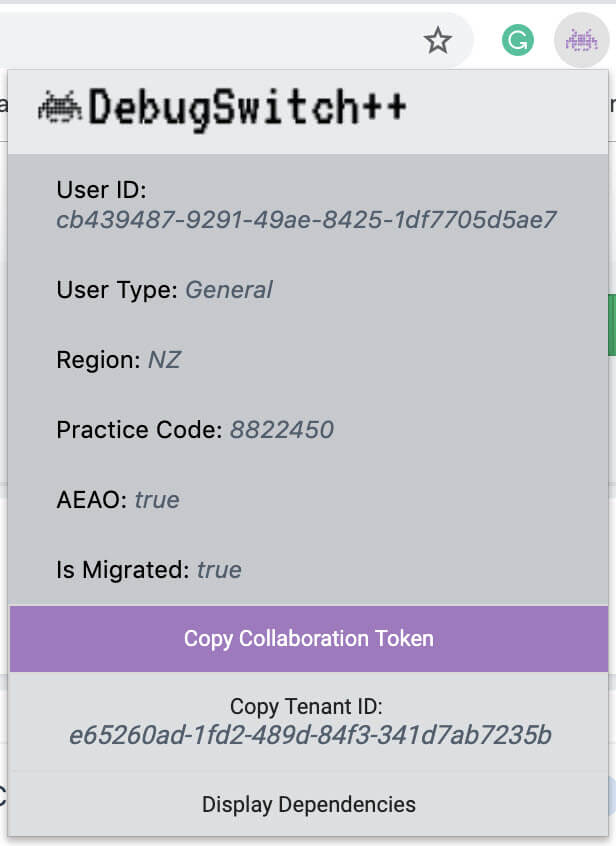The height and width of the screenshot is (846, 616).
Task: Click the Copy Collaboration Token button
Action: 308,638
